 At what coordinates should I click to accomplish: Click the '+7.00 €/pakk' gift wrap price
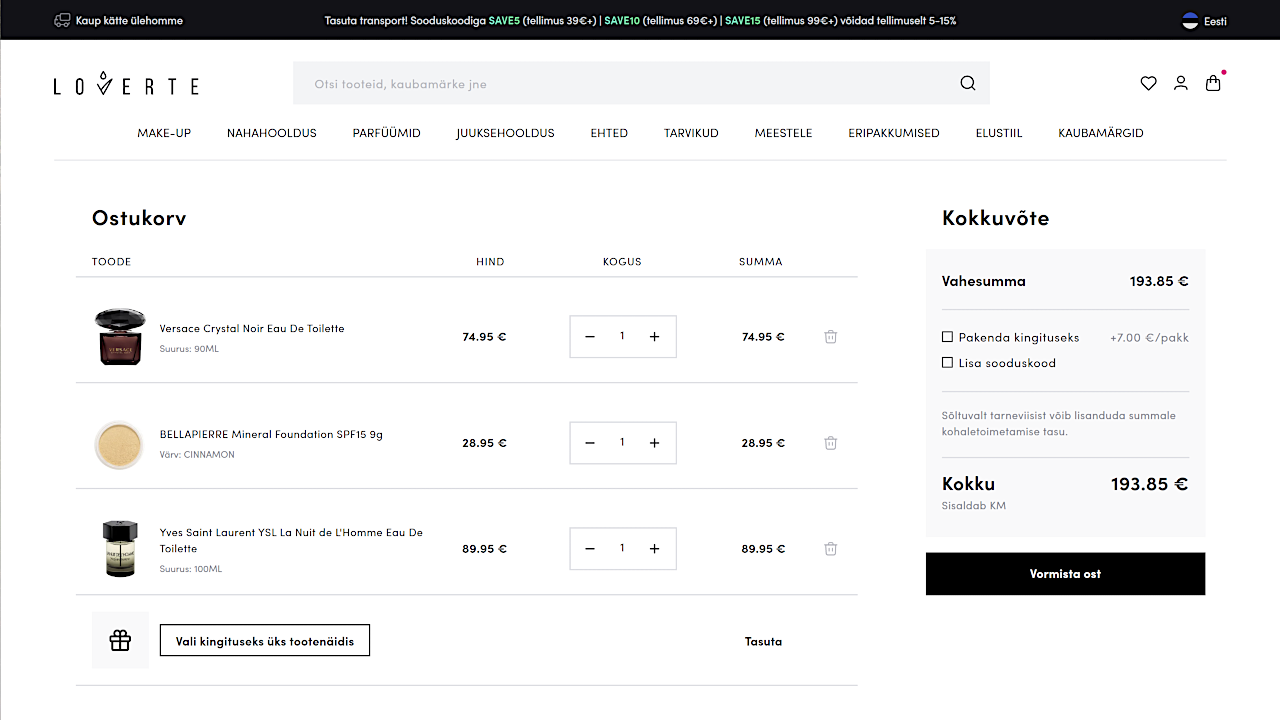coord(1149,338)
